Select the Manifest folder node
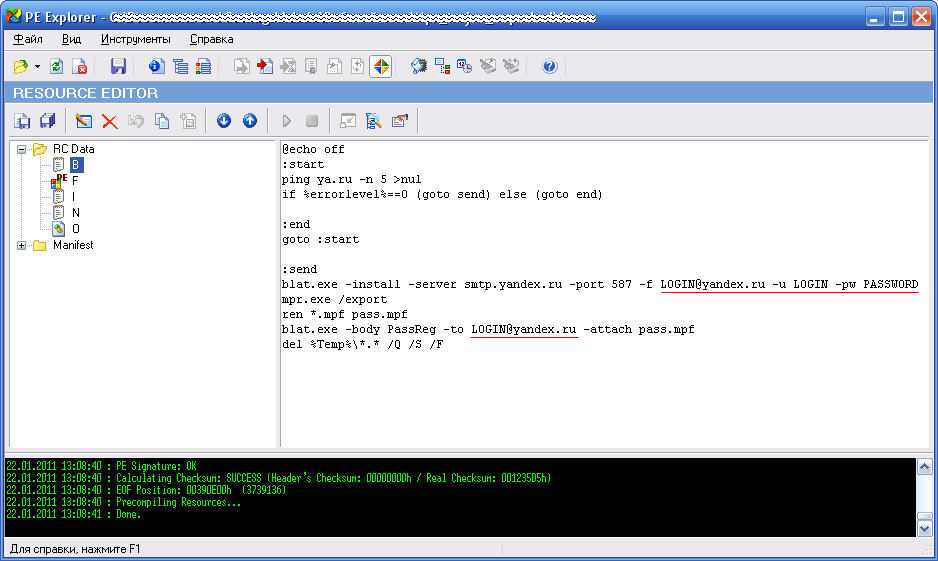The image size is (938, 561). [73, 245]
